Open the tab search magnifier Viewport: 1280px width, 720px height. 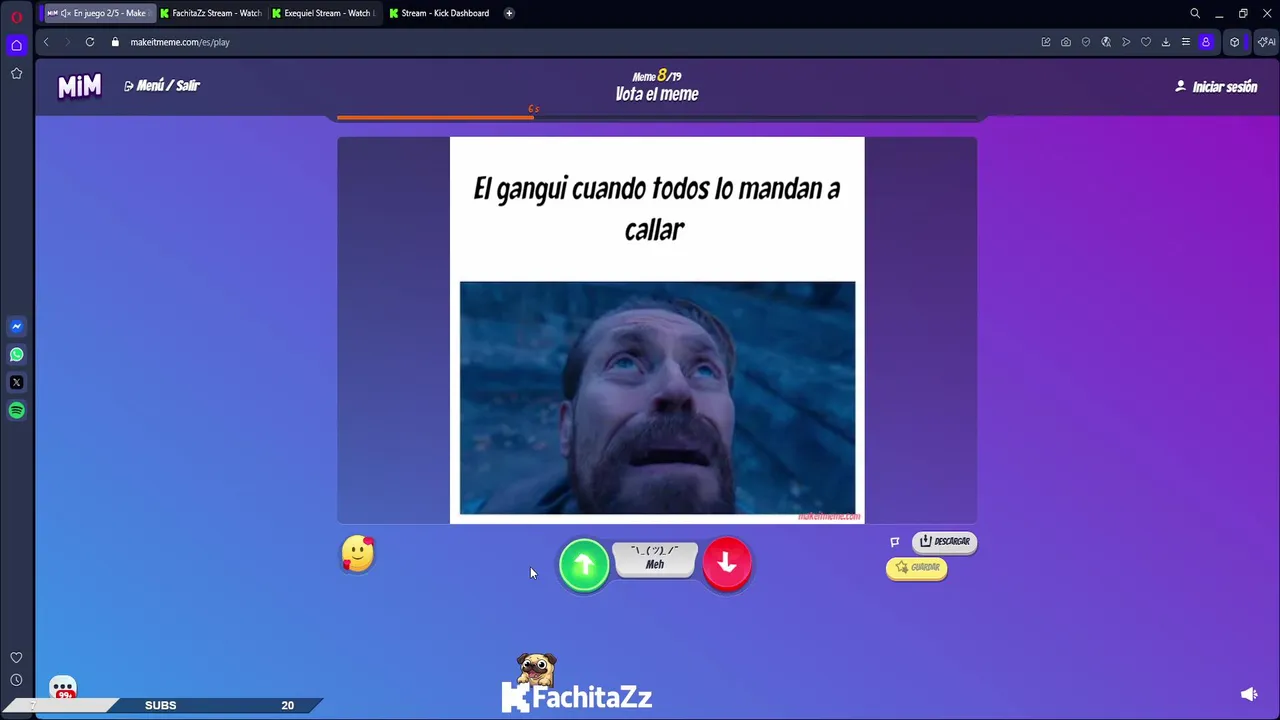pyautogui.click(x=1195, y=13)
